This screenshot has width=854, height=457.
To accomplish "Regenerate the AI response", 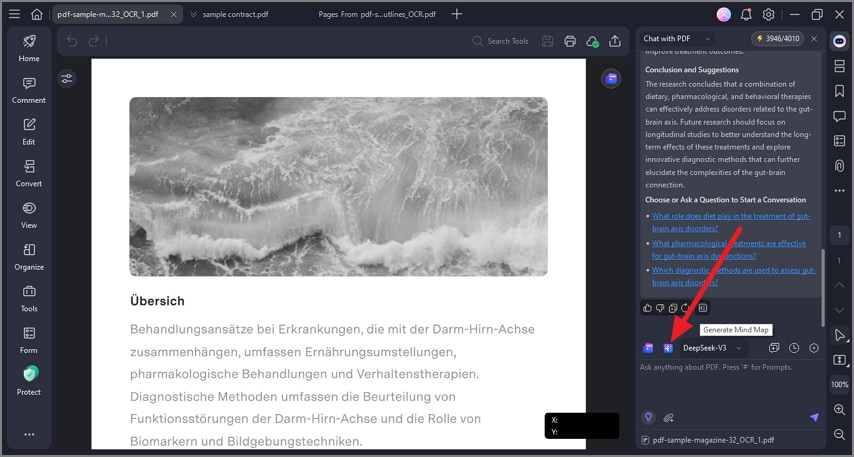I will click(x=685, y=308).
